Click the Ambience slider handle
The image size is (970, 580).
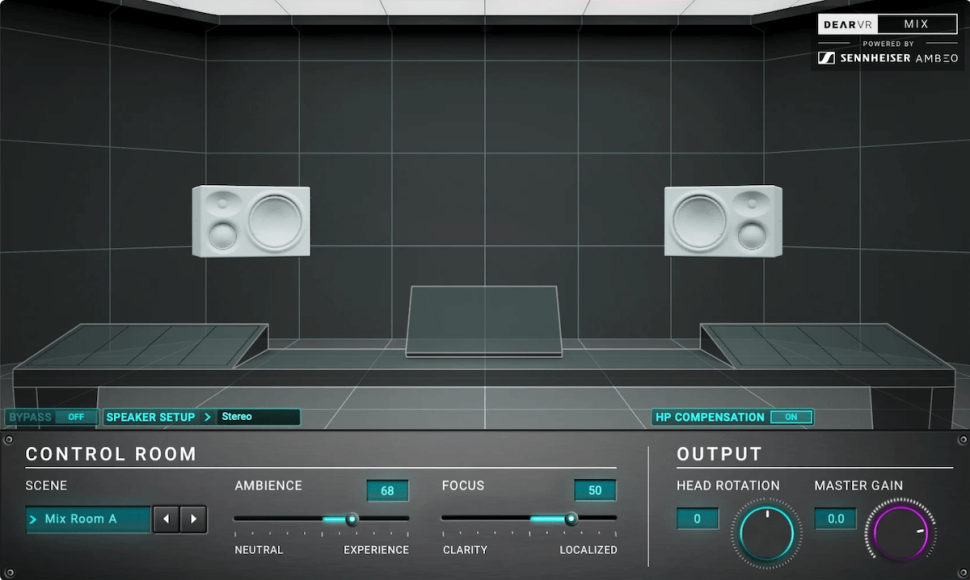pyautogui.click(x=350, y=520)
